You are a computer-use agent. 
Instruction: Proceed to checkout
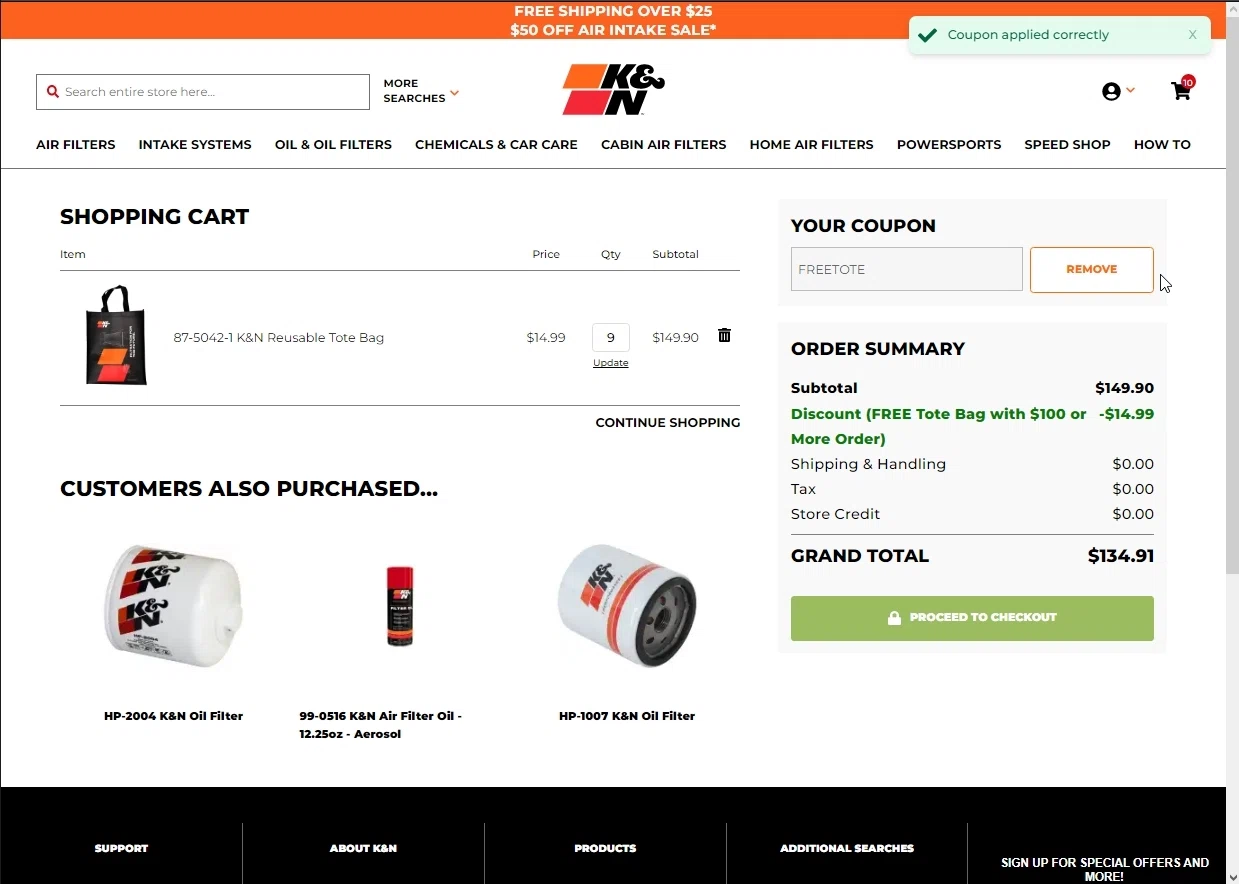pos(972,618)
